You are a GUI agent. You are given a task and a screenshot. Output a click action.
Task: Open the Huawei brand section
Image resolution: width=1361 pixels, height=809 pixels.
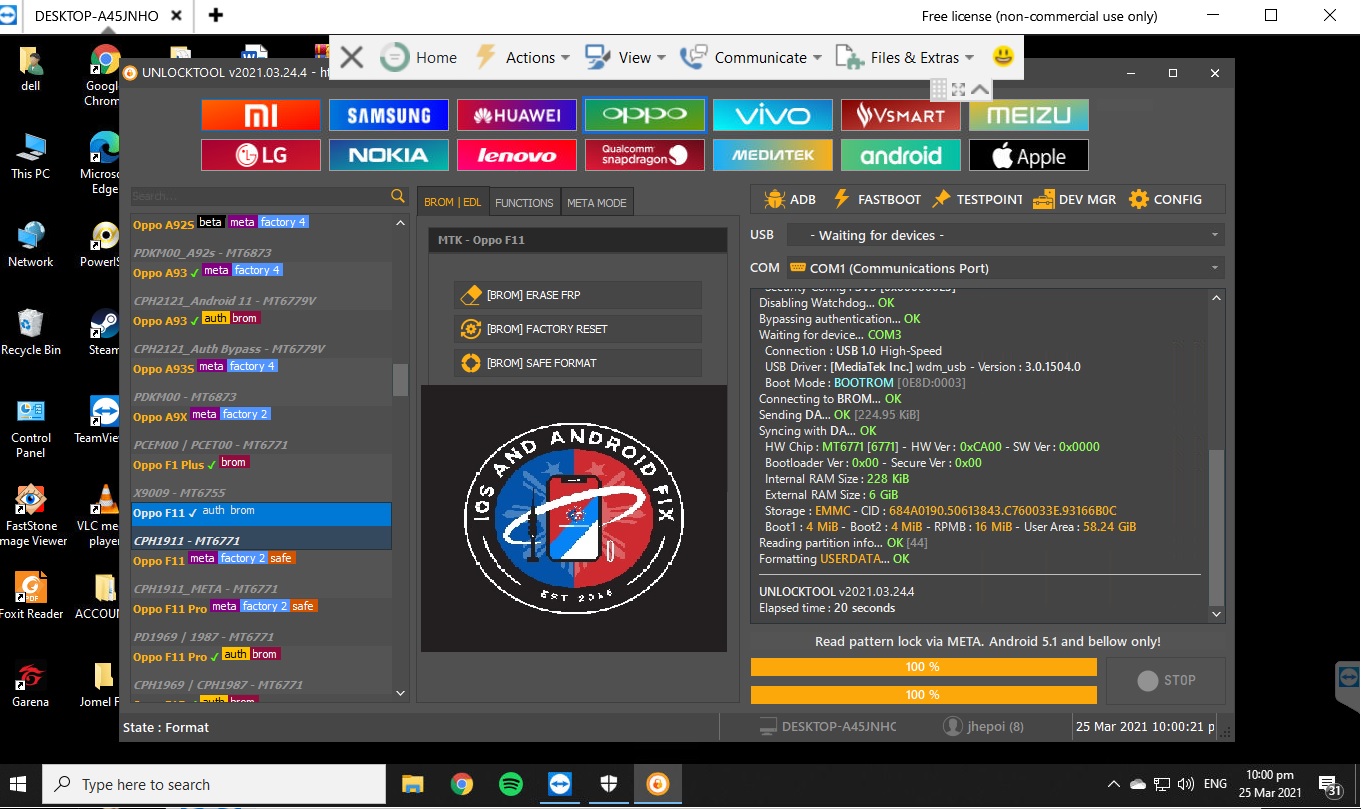[x=516, y=115]
